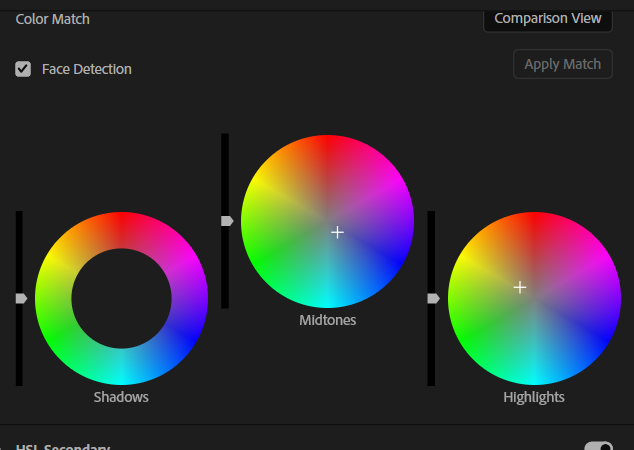This screenshot has height=450, width=634.
Task: Pick cyan at bottom of Midtones wheel
Action: [327, 296]
